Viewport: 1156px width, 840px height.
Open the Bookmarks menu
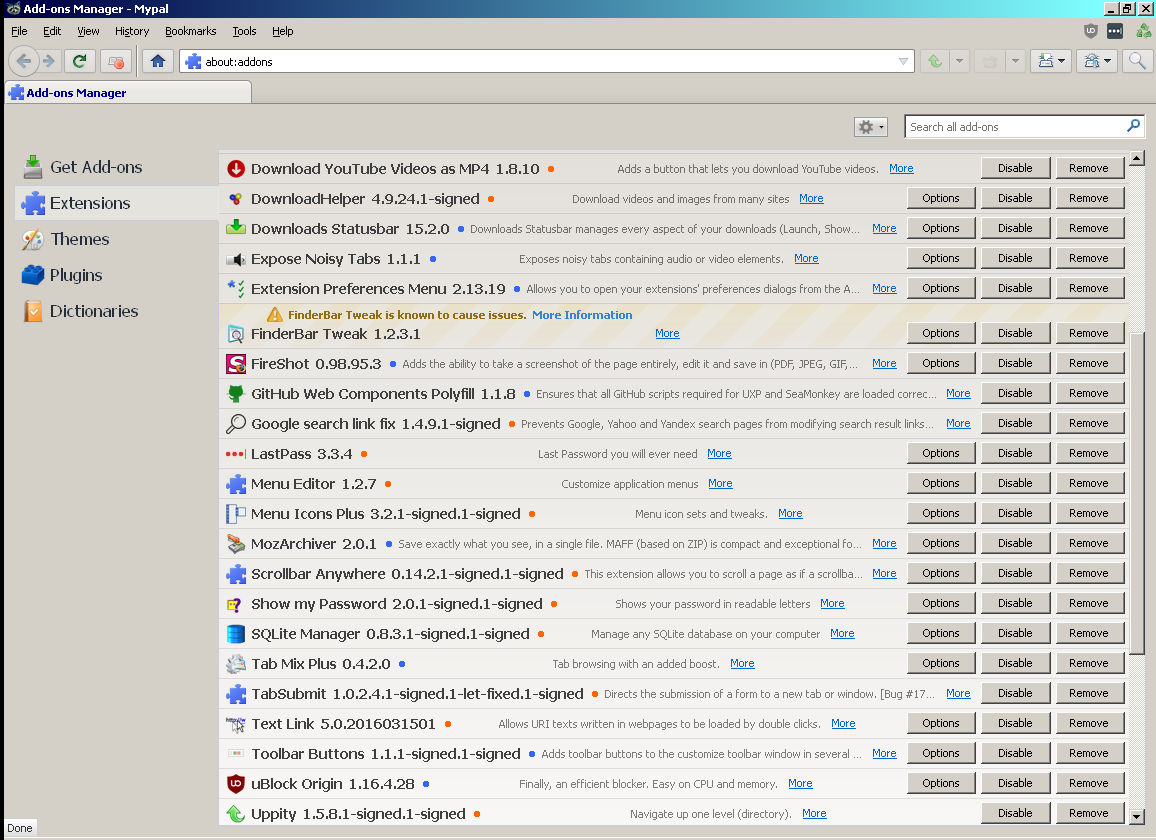tap(190, 31)
